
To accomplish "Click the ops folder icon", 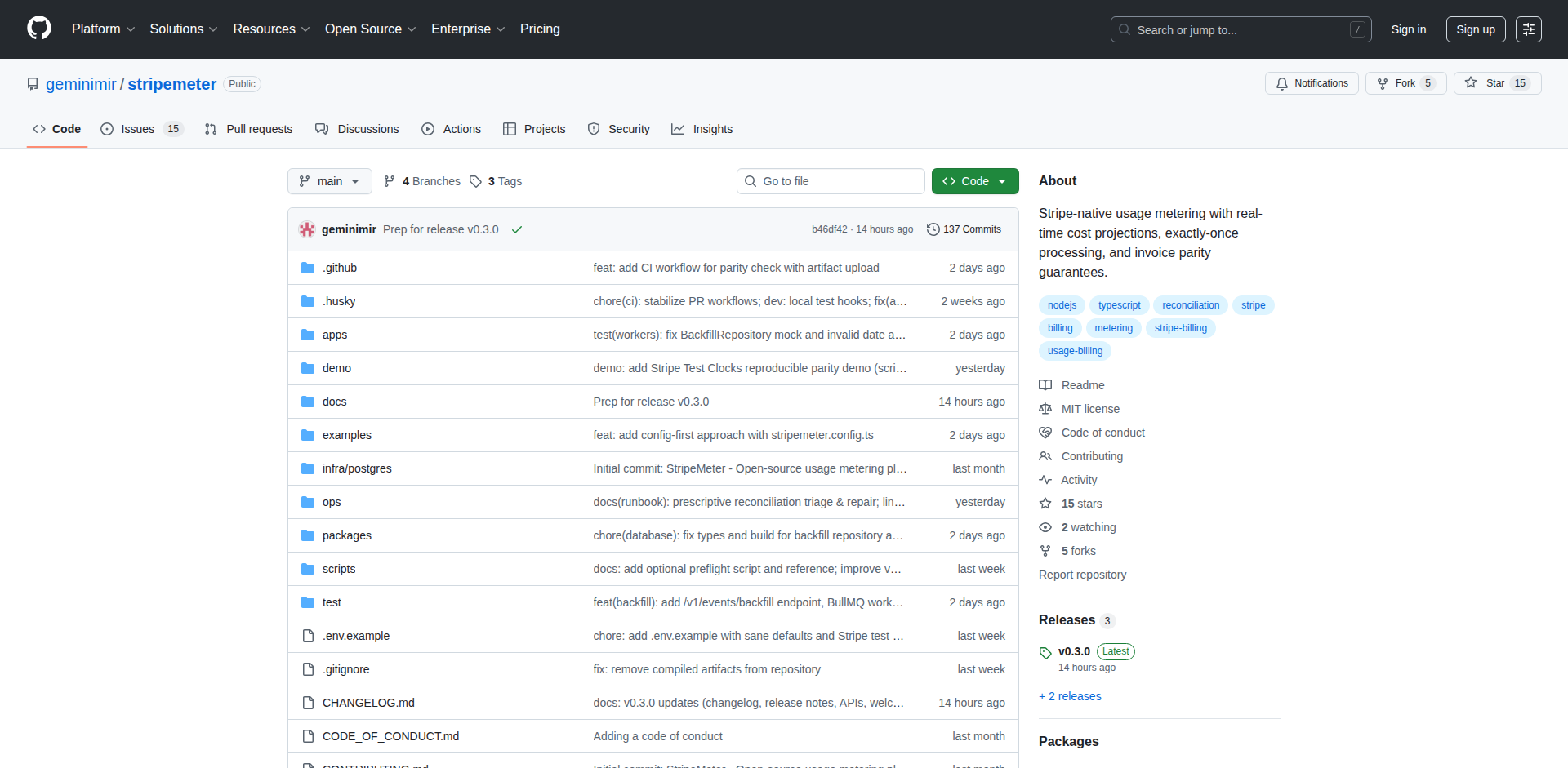I will pyautogui.click(x=308, y=502).
